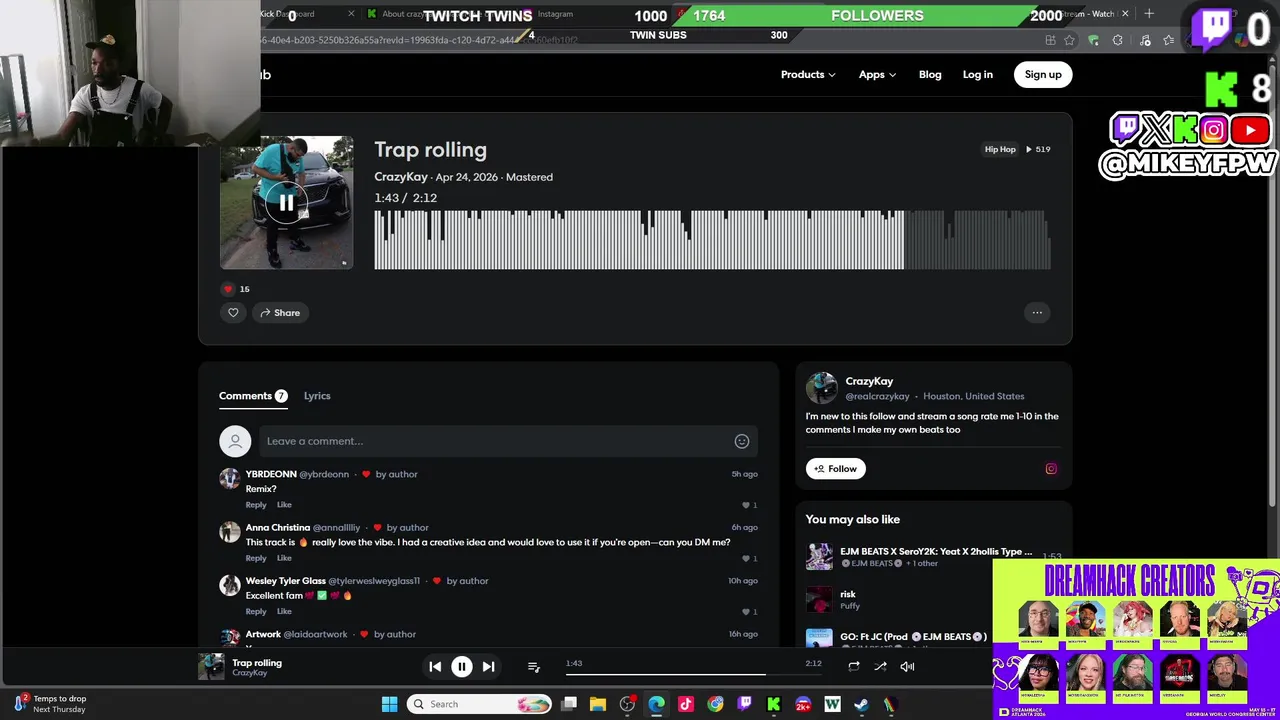Click the heart count on YBRDEONN's comment
This screenshot has height=720, width=1280.
tap(750, 505)
